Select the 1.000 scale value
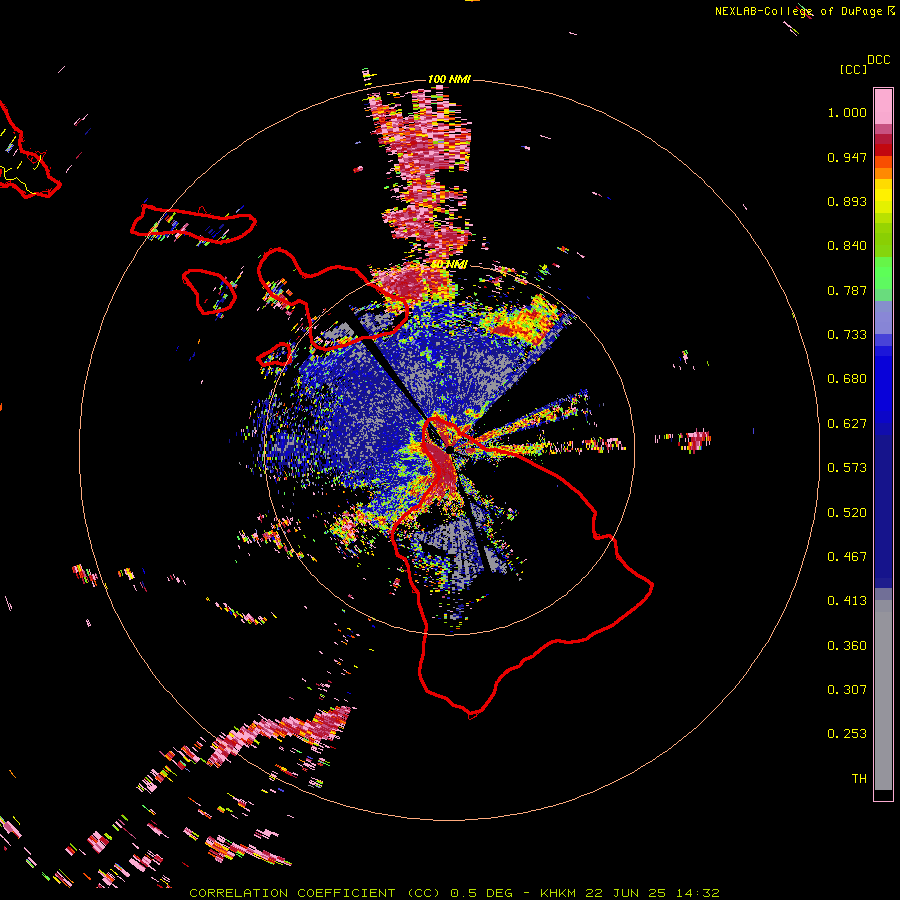This screenshot has height=900, width=900. point(847,112)
